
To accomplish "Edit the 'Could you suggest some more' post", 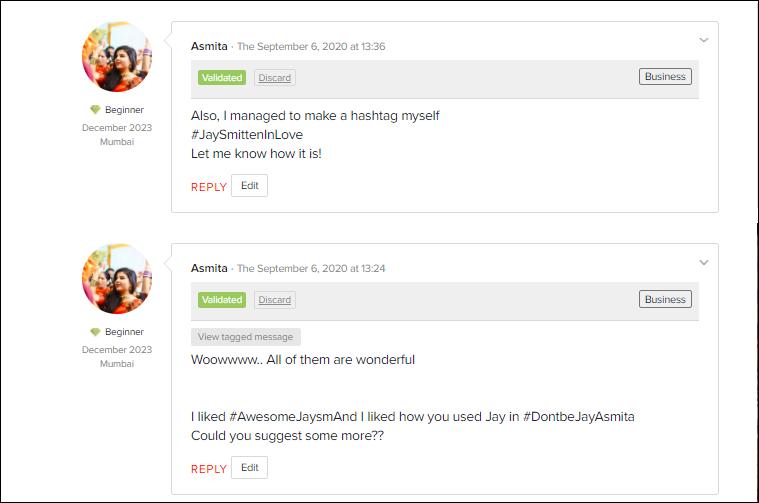I will point(249,468).
